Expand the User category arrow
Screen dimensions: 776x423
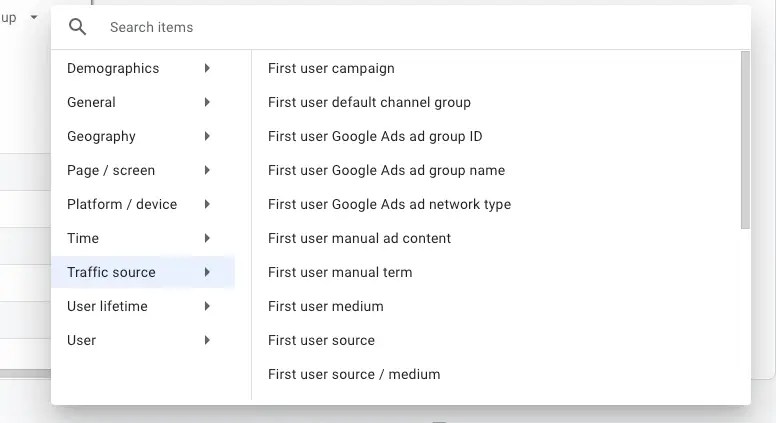(x=207, y=340)
